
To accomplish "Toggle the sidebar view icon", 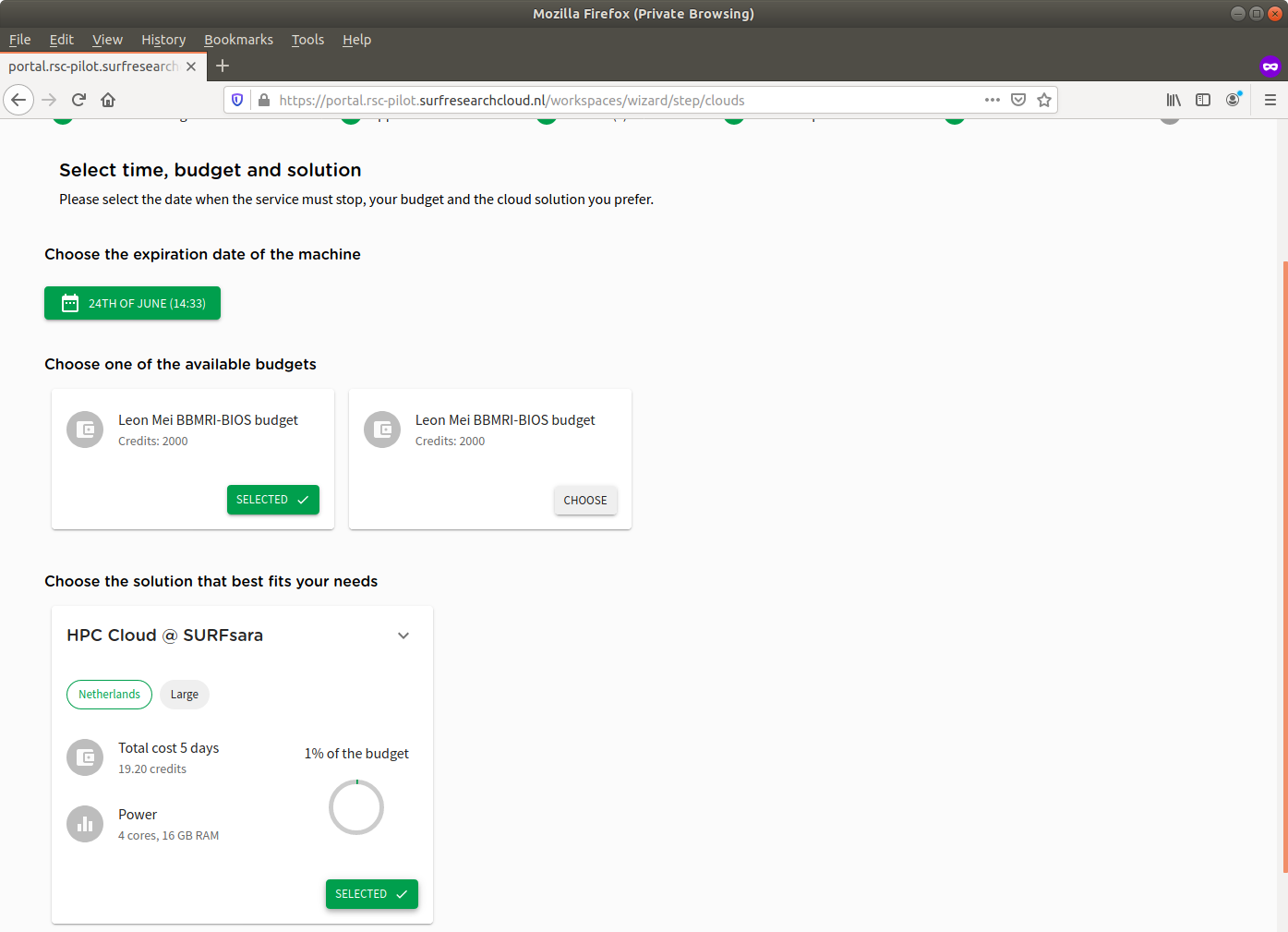I will tap(1203, 100).
